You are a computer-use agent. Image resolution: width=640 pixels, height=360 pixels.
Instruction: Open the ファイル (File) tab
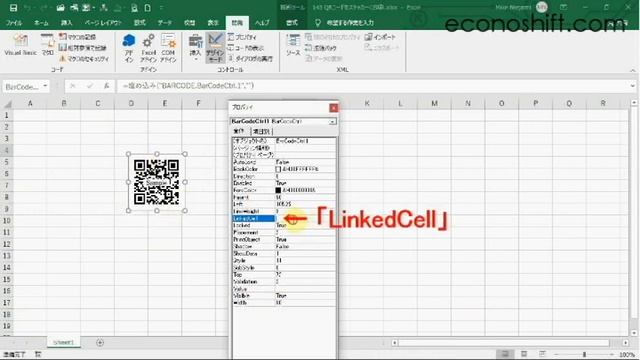click(13, 23)
